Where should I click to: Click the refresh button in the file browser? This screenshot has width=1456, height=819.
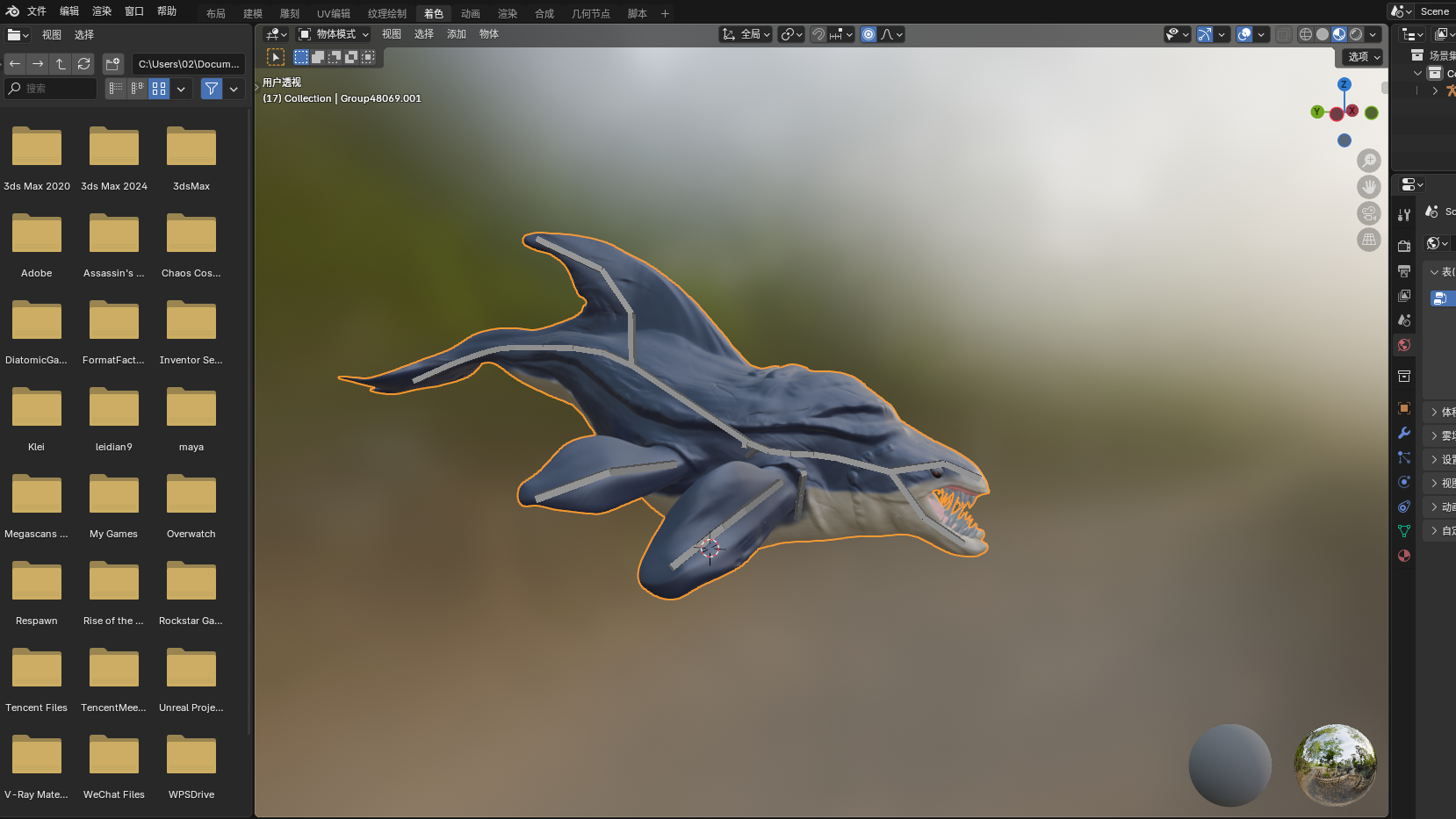(83, 63)
